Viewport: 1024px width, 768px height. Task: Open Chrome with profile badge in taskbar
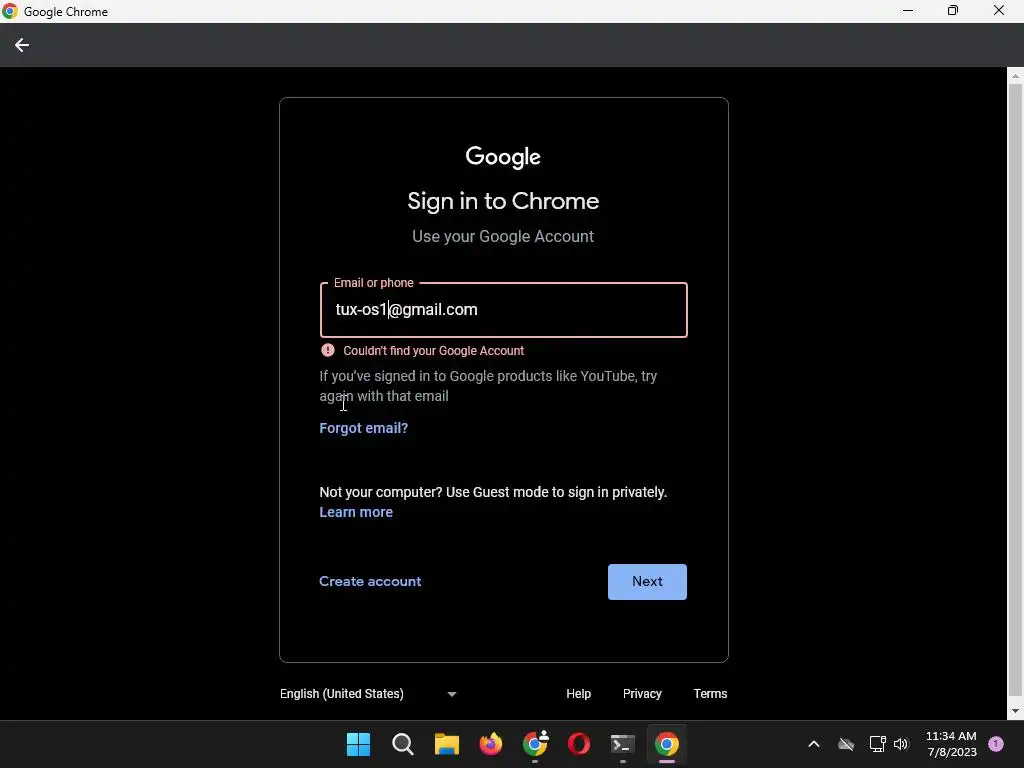535,744
